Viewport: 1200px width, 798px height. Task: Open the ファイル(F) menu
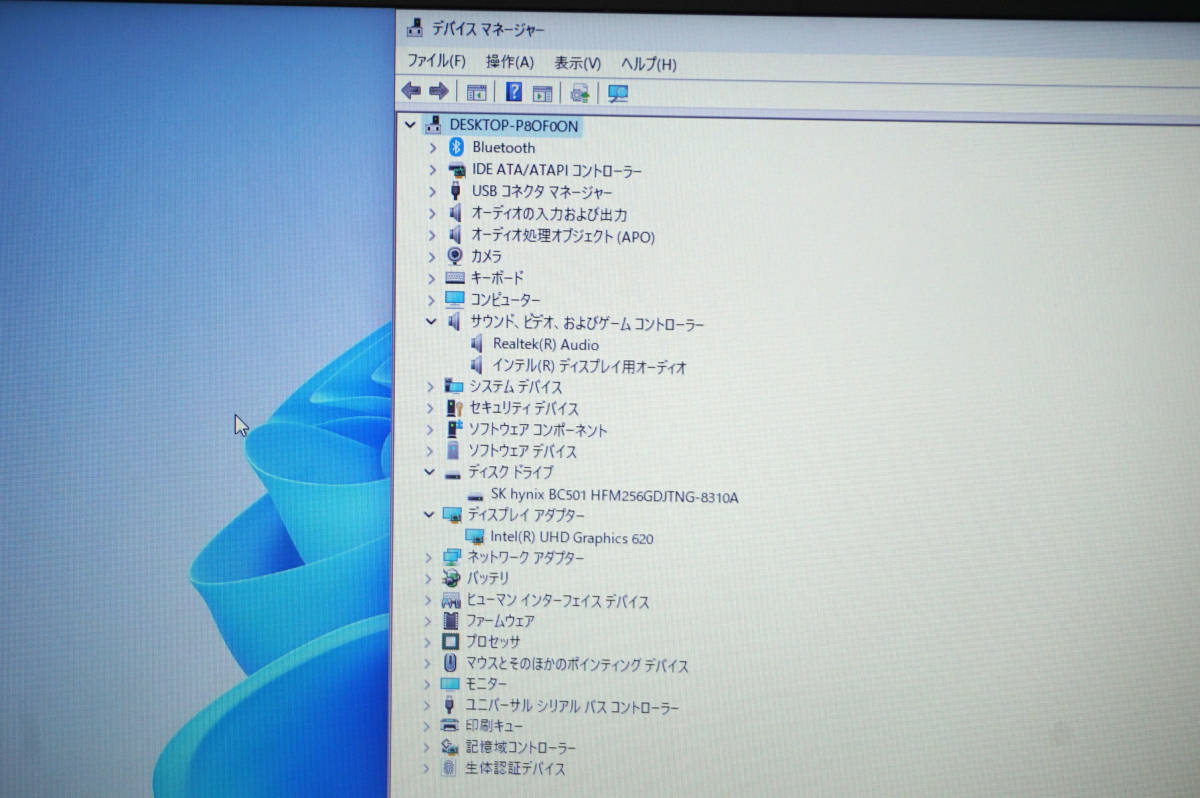click(x=437, y=61)
